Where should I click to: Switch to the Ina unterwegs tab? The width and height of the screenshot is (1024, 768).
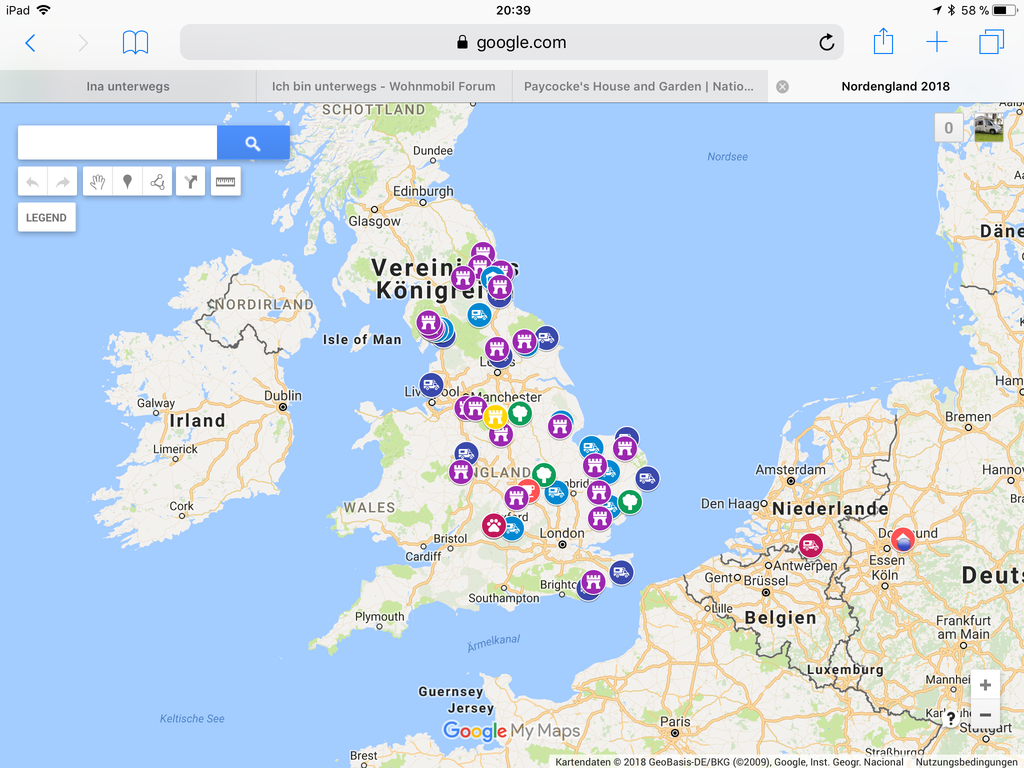[x=128, y=86]
